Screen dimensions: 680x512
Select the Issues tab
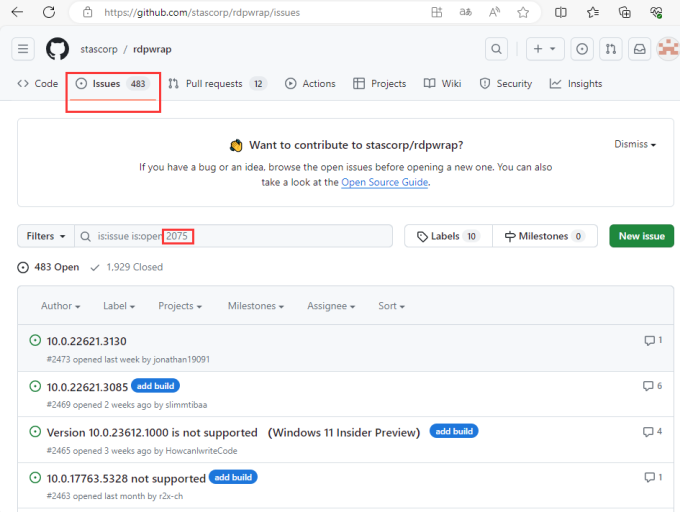[113, 84]
